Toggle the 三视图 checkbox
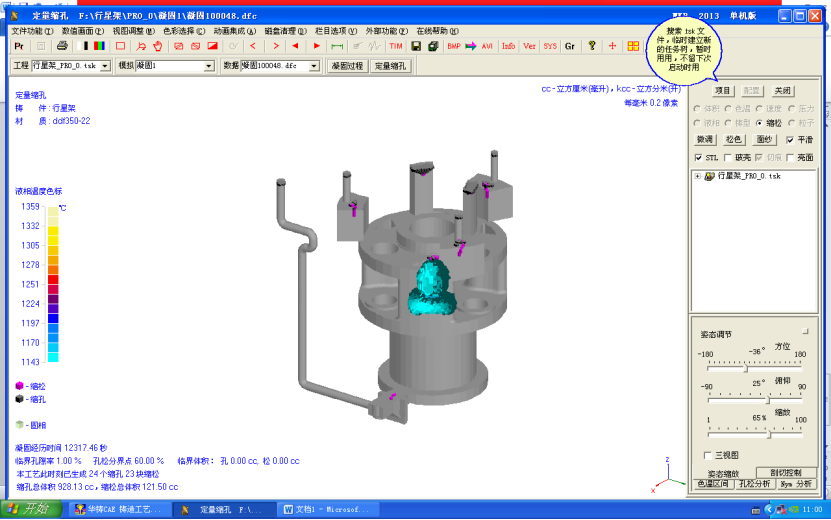Viewport: 831px width, 520px height. pos(708,456)
